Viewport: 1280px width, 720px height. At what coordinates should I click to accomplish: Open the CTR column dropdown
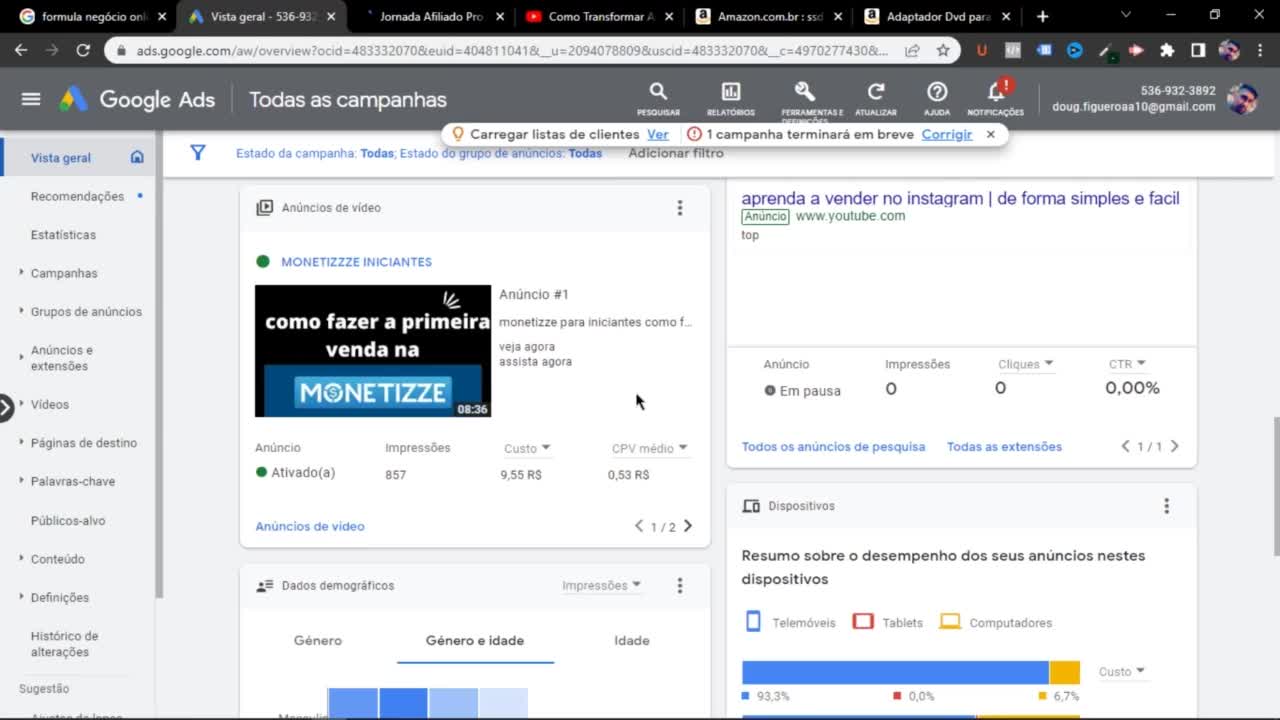pos(1127,364)
